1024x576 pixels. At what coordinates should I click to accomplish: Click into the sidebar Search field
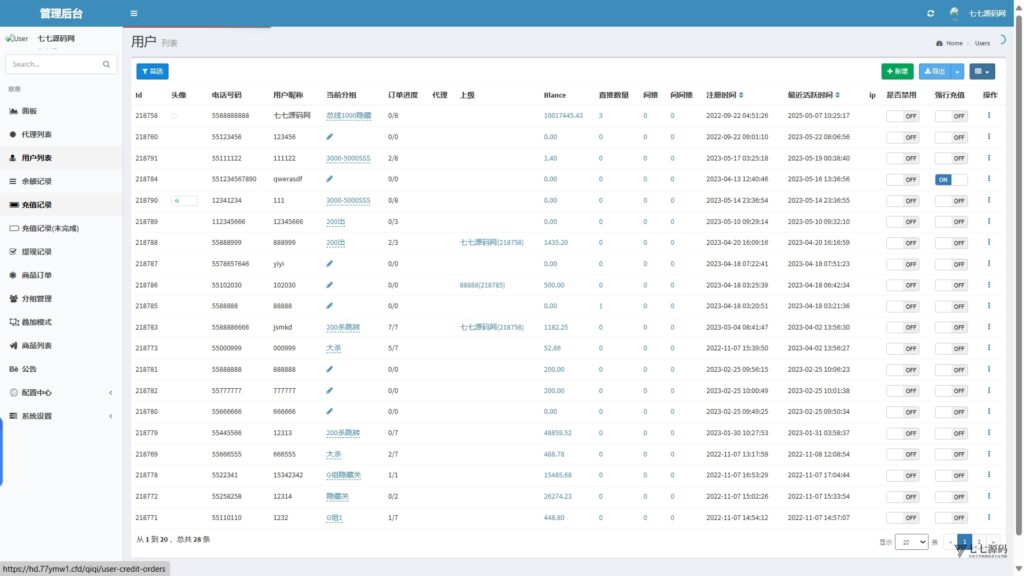[55, 64]
